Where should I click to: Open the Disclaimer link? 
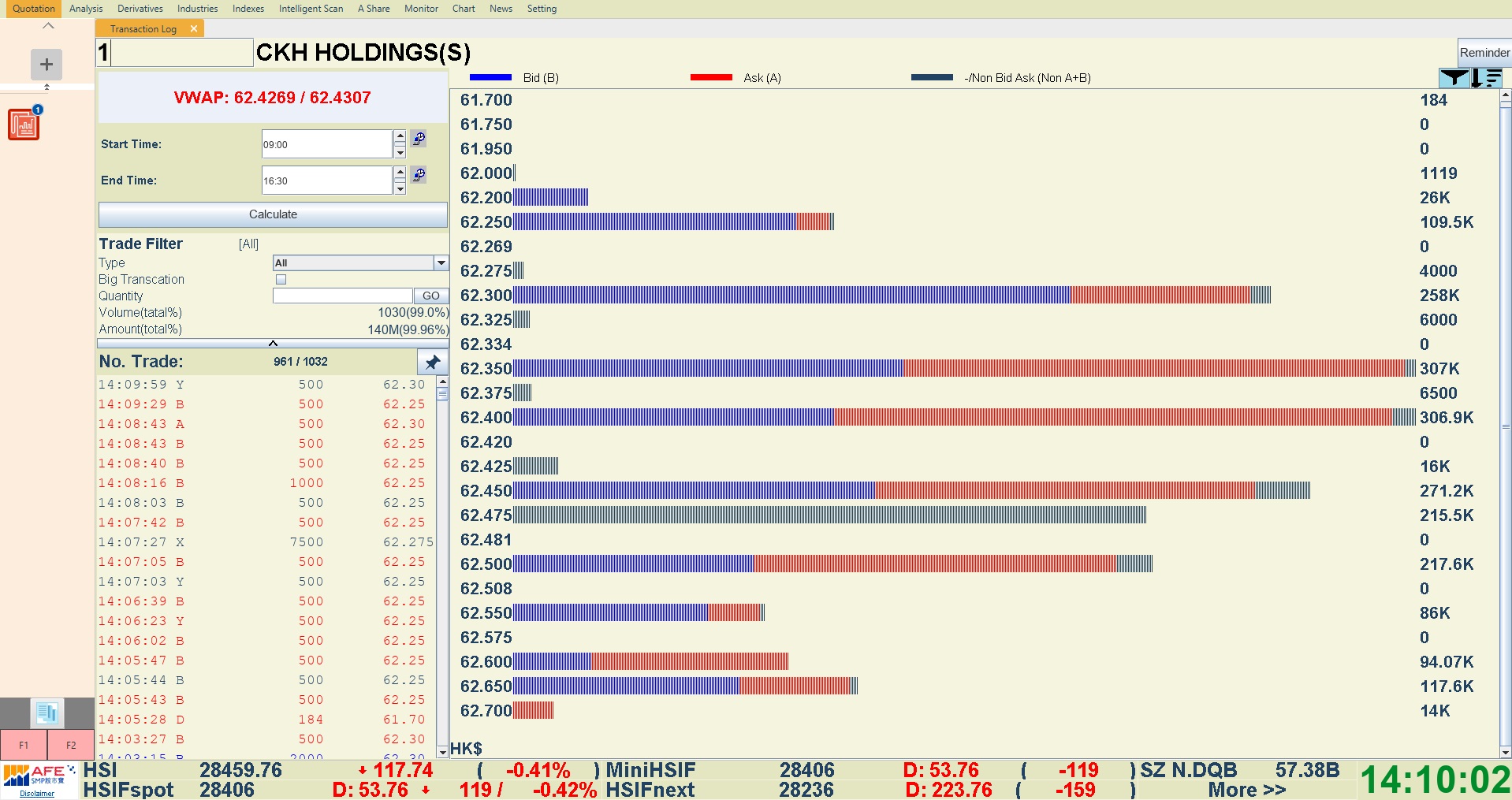click(37, 794)
